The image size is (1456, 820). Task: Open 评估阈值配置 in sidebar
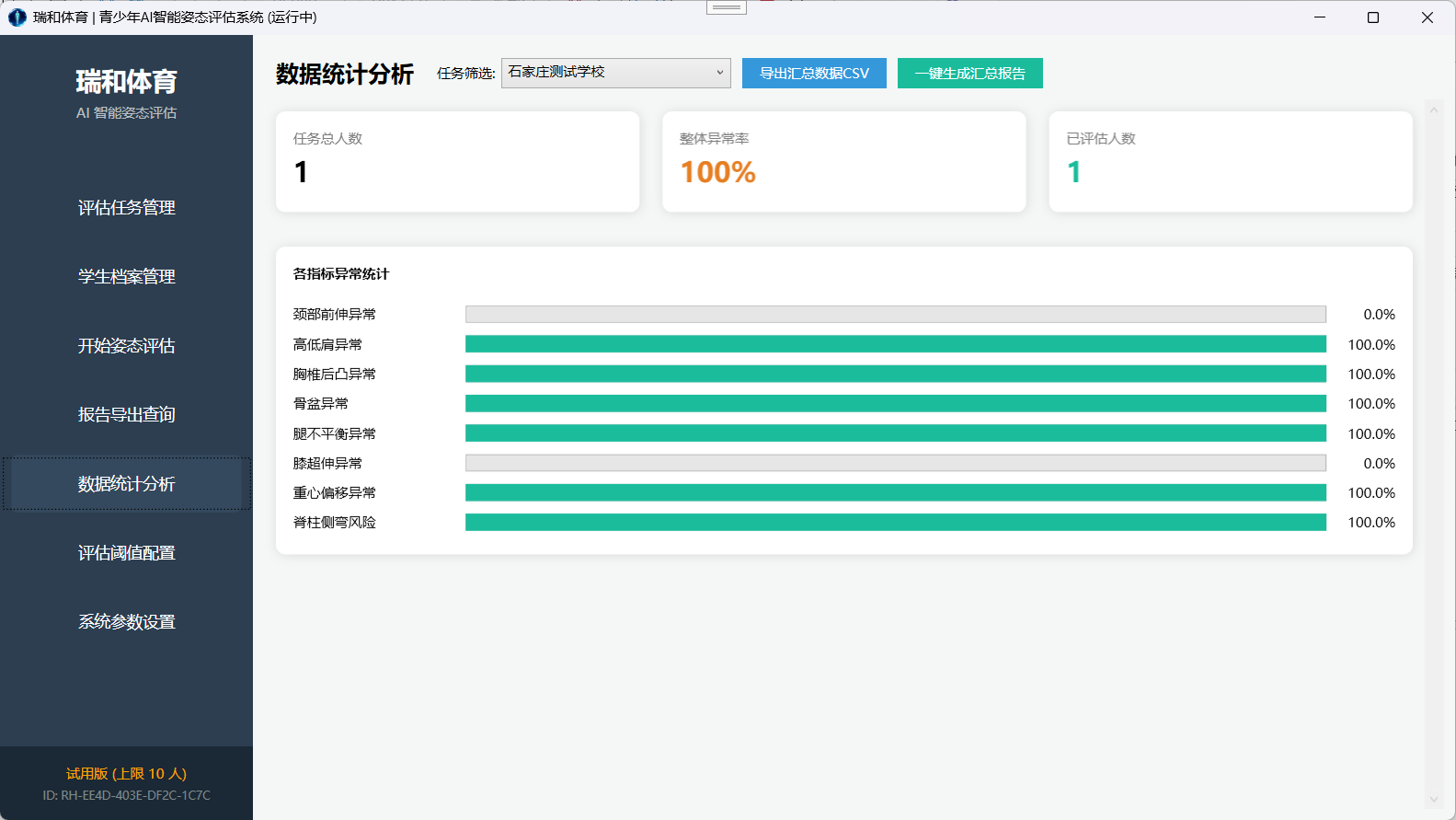tap(126, 553)
